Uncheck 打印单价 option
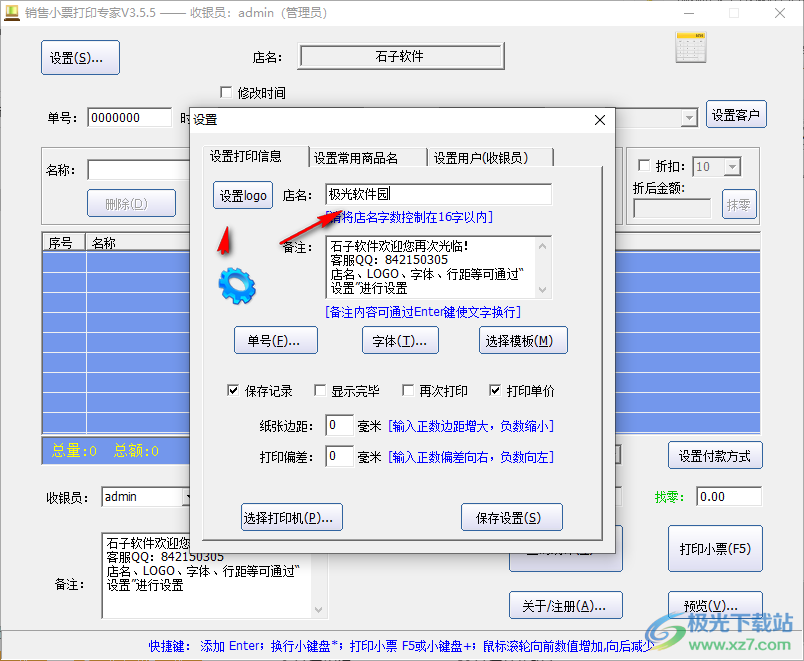The height and width of the screenshot is (661, 804). tap(495, 391)
